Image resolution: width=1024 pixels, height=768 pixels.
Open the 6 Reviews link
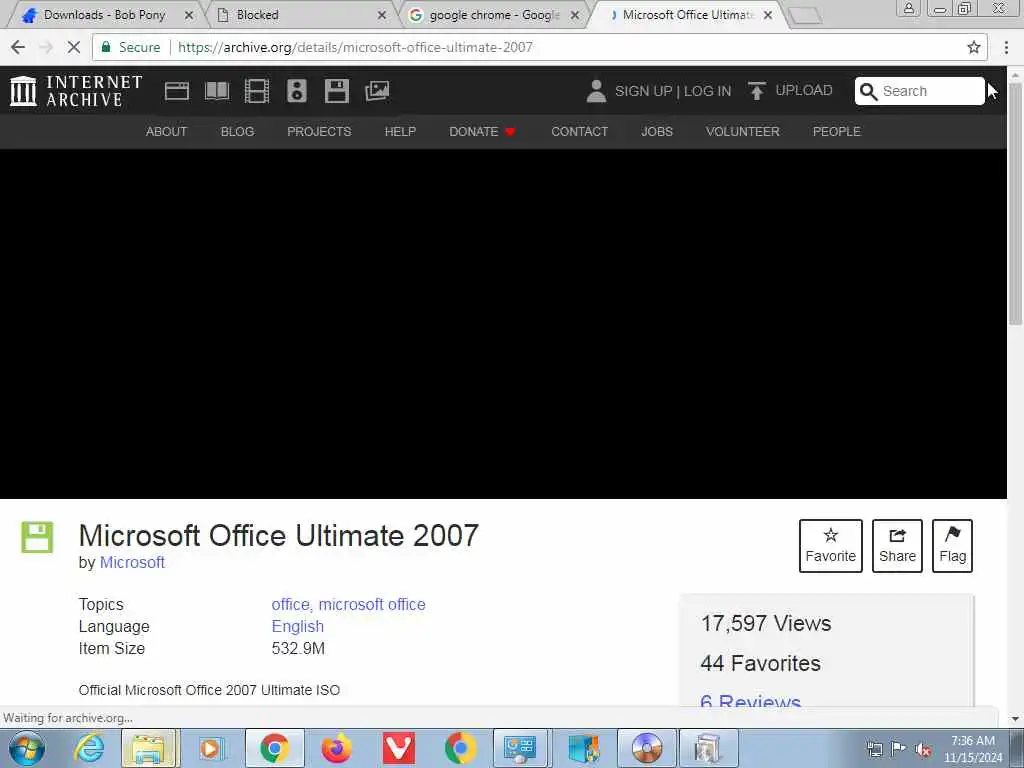click(x=750, y=701)
